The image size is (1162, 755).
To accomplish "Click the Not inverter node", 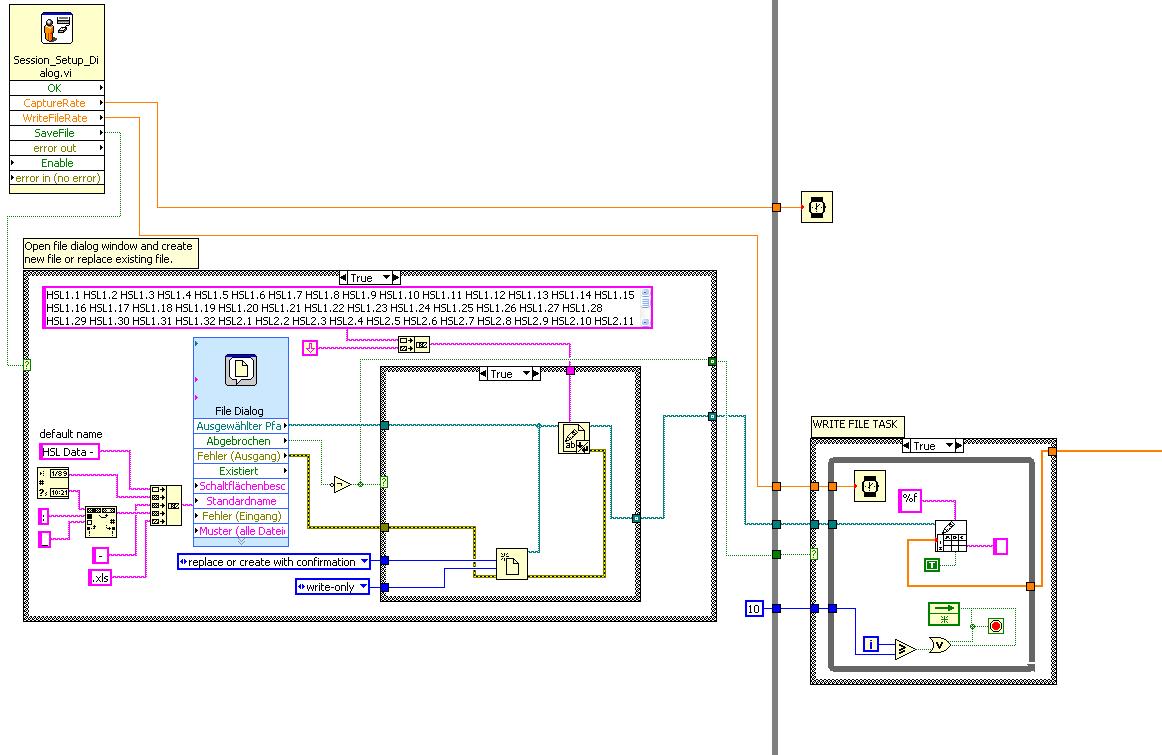I will point(342,485).
